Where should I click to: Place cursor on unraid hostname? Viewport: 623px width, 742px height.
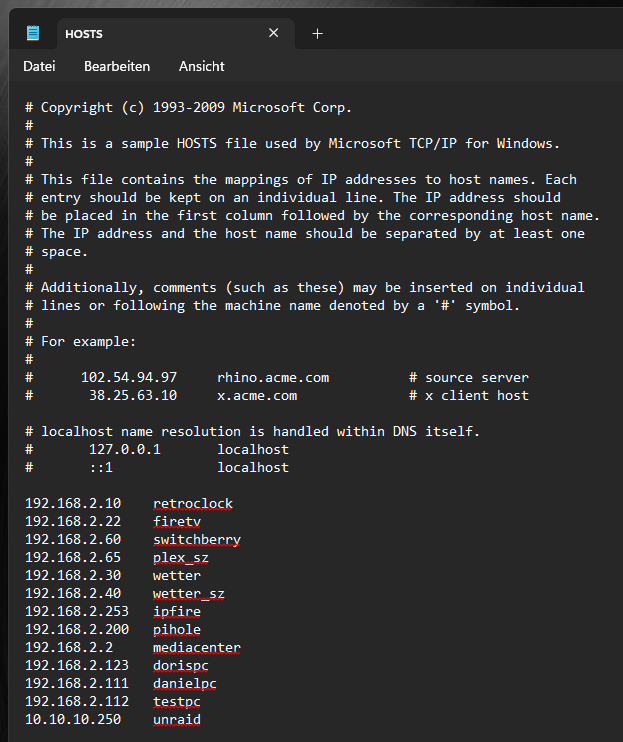pos(177,719)
